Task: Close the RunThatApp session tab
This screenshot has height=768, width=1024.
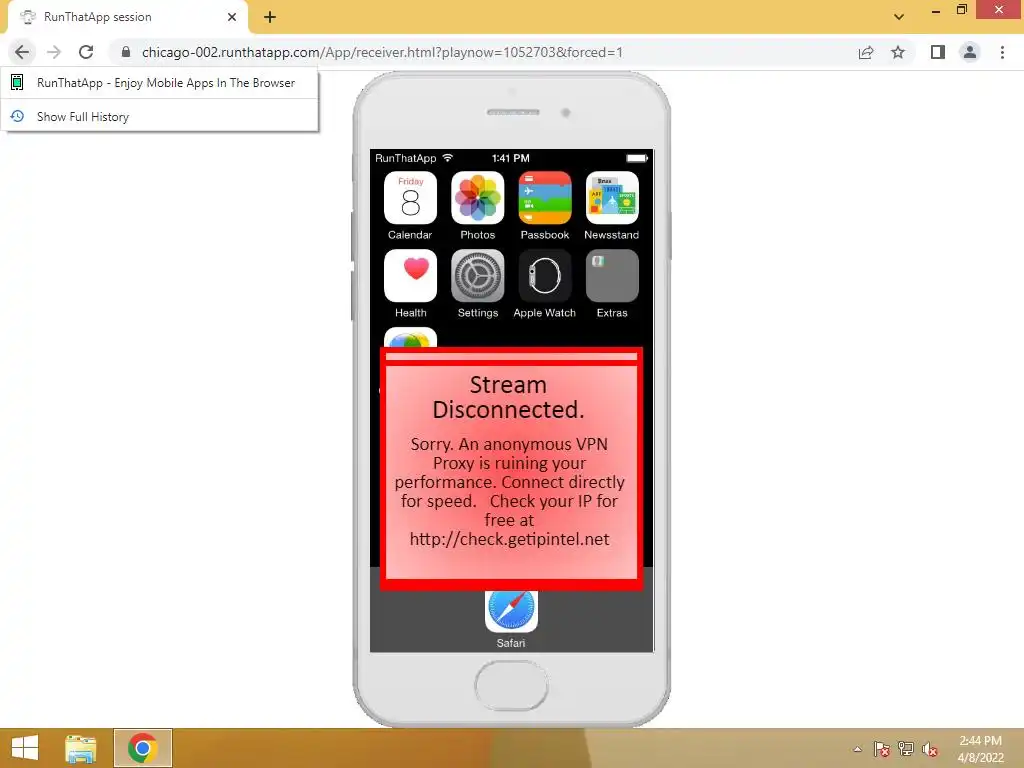Action: coord(232,17)
